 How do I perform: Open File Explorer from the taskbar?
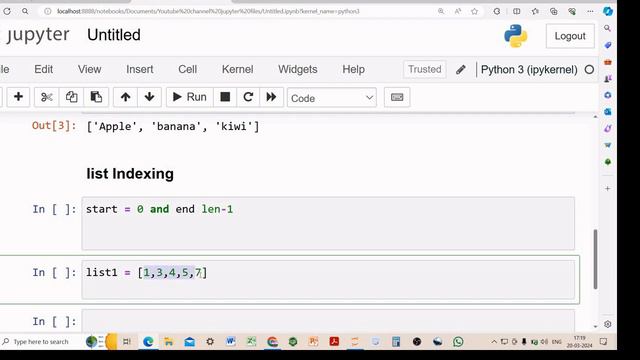coord(169,342)
